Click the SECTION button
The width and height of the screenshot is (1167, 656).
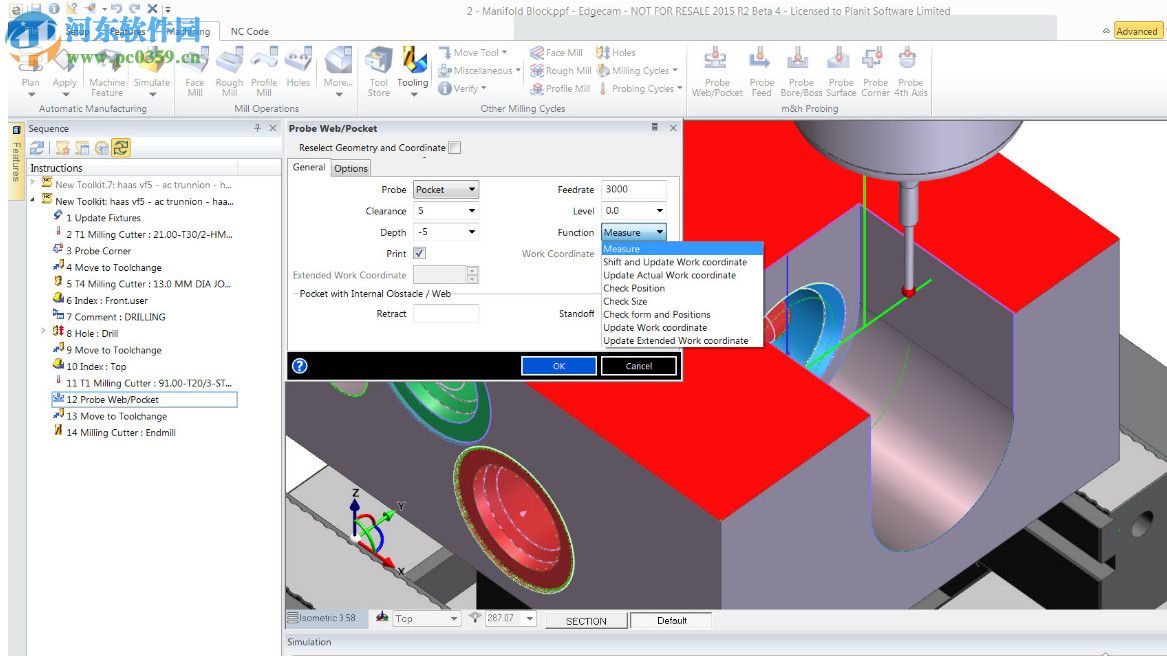pos(586,620)
